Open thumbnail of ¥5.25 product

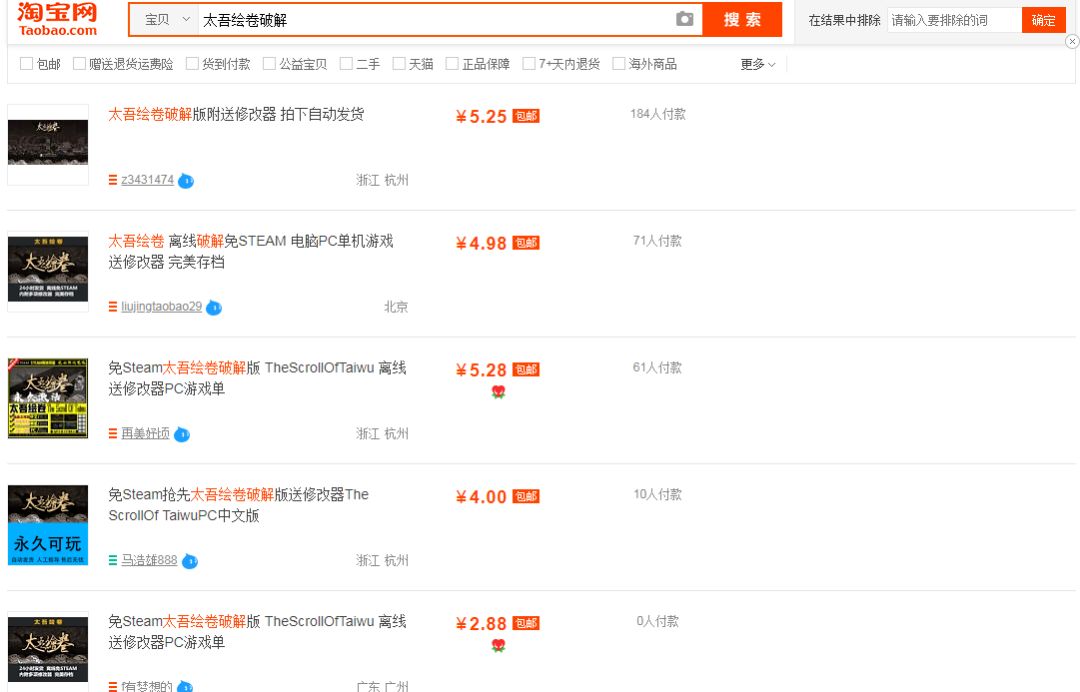coord(48,145)
